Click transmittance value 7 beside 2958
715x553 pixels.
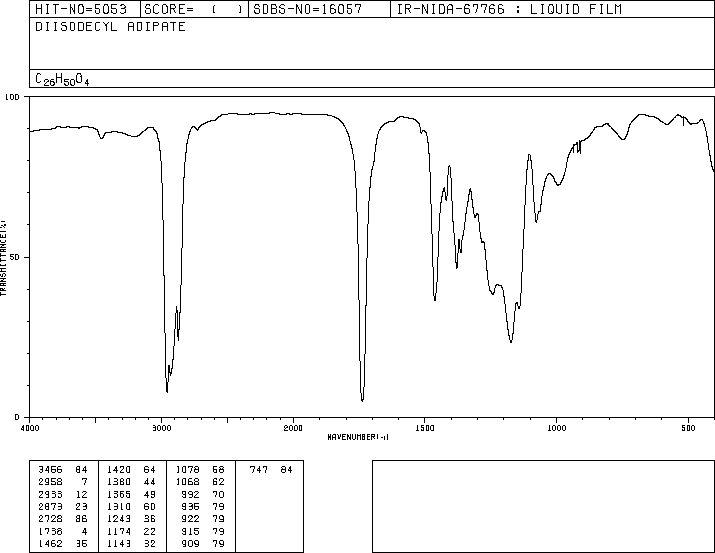pyautogui.click(x=84, y=482)
